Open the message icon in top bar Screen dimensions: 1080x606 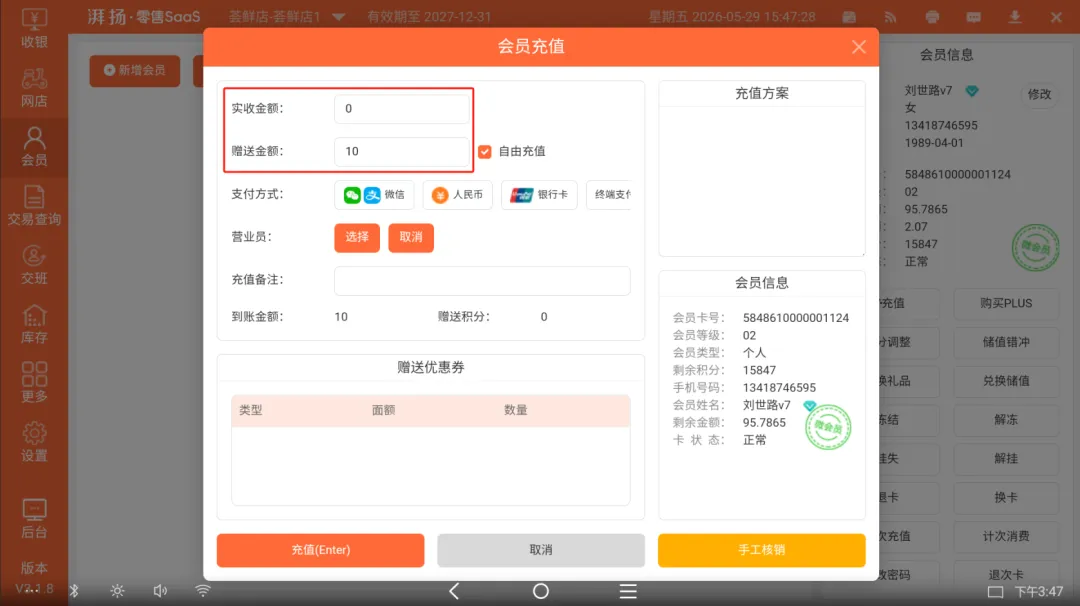(973, 17)
